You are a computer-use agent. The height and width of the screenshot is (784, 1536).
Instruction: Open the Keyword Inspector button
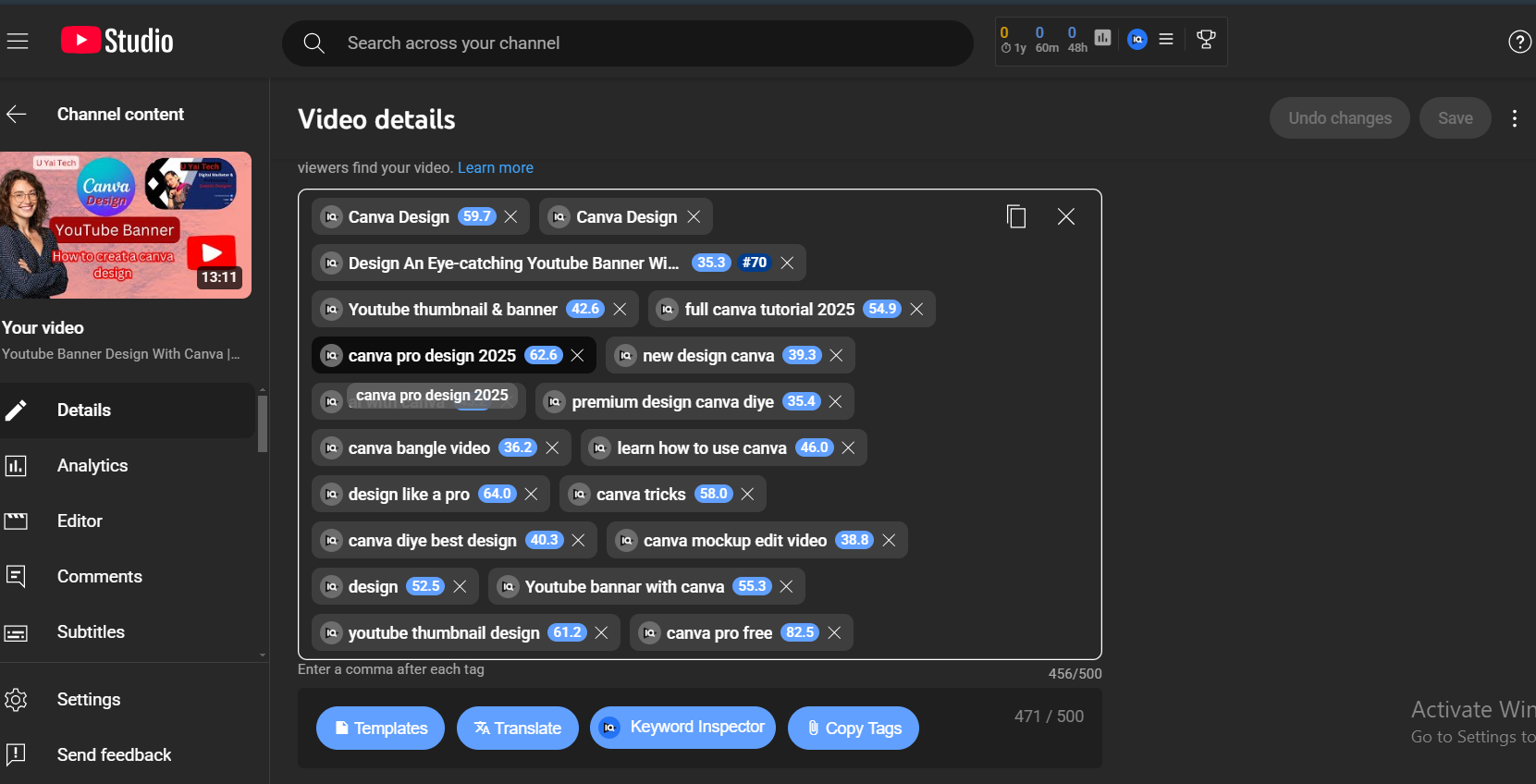tap(682, 728)
